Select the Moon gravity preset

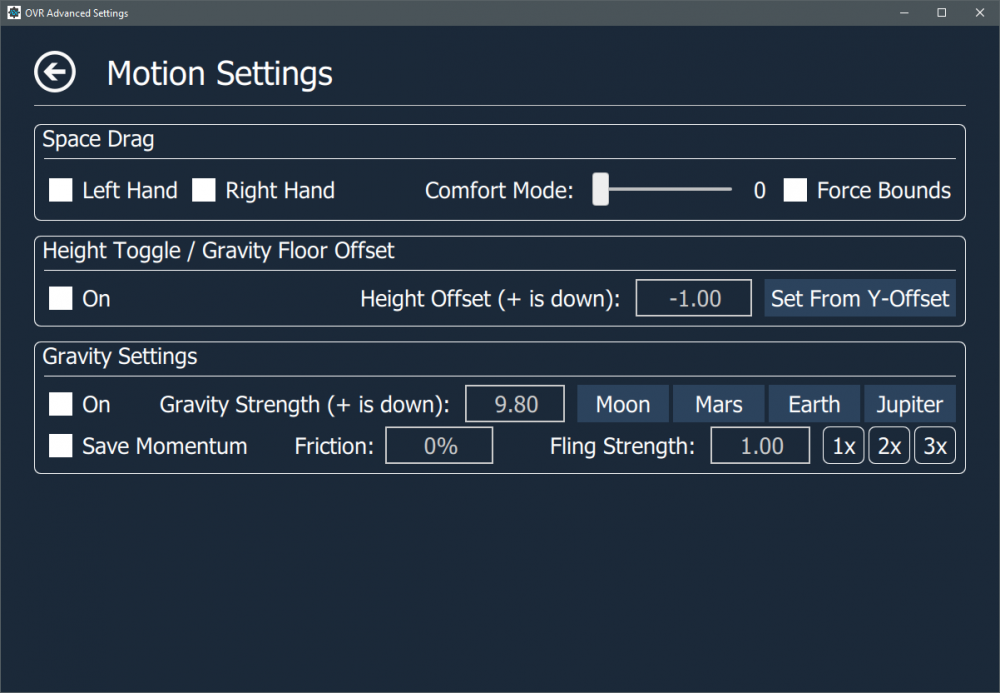(x=623, y=404)
